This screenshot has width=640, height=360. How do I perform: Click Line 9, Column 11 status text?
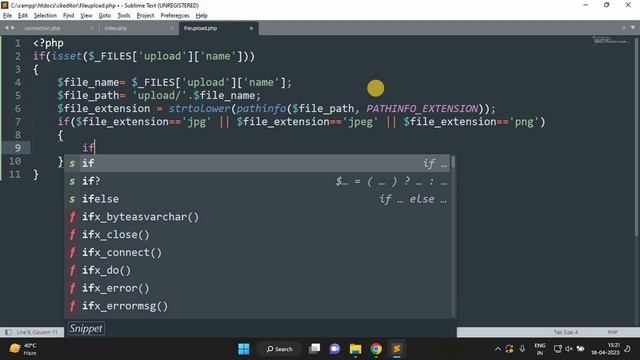(37, 332)
